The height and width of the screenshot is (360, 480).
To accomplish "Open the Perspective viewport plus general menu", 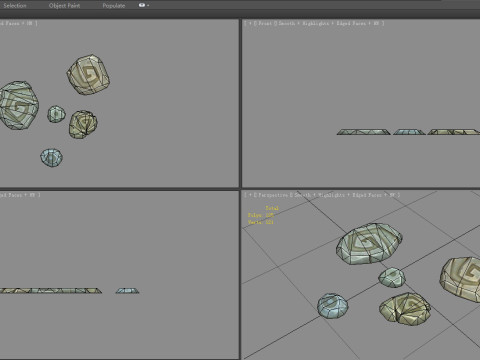I will tap(250, 195).
